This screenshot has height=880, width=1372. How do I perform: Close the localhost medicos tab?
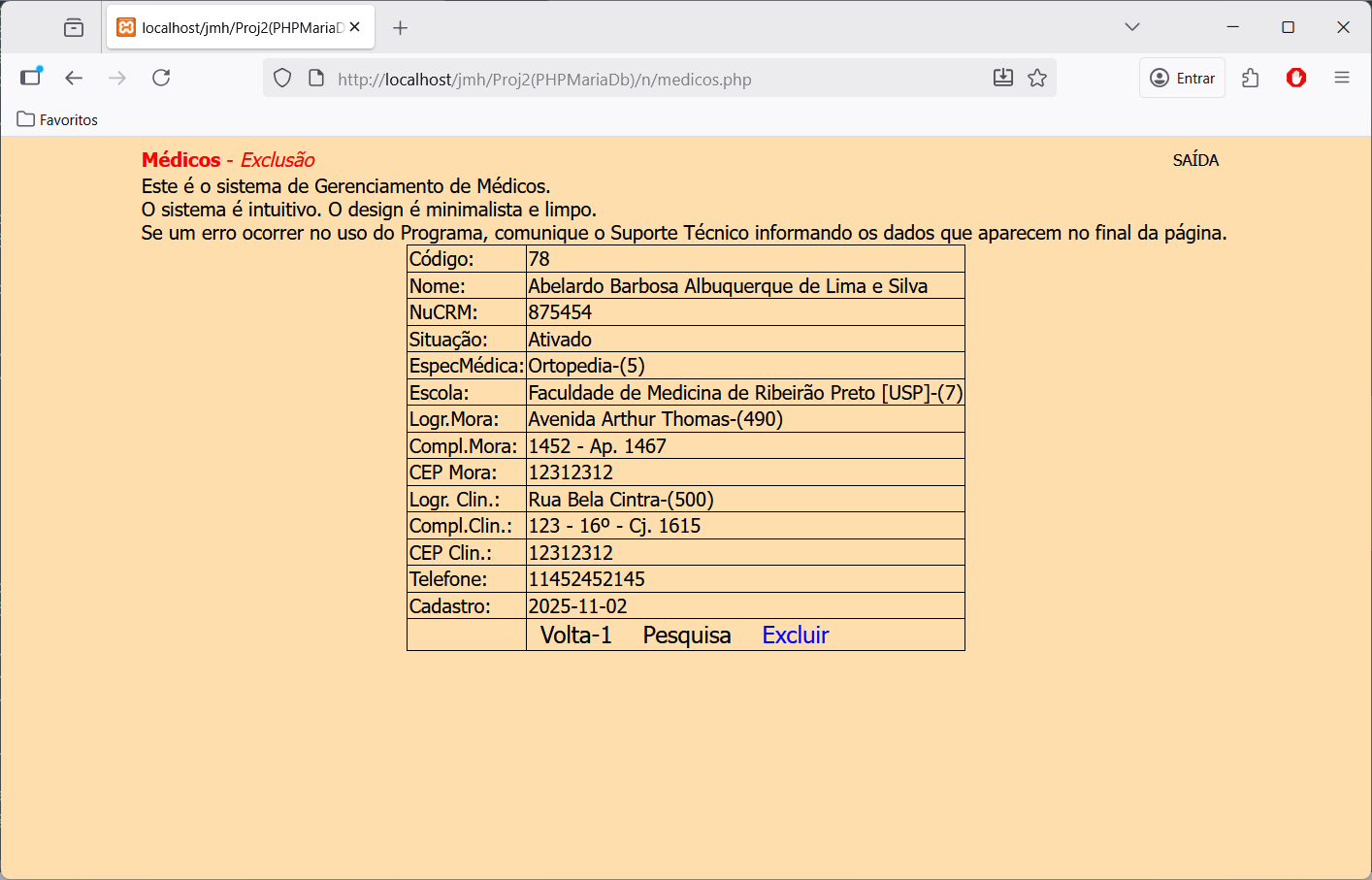[355, 27]
